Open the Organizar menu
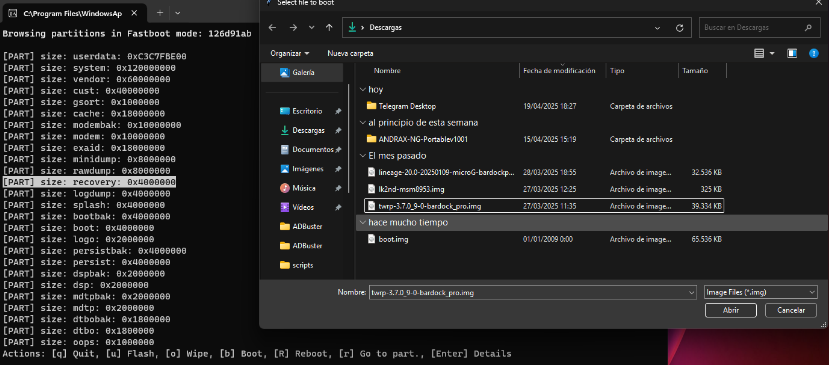829x365 pixels. pos(290,53)
